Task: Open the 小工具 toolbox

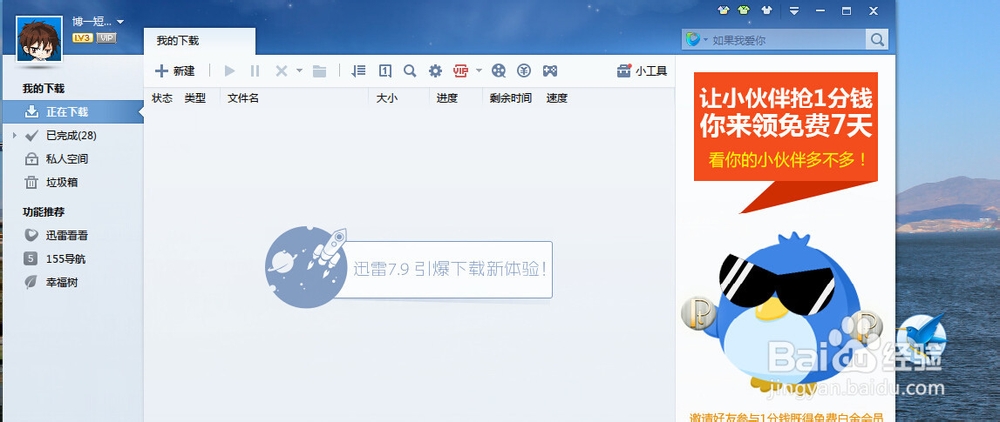Action: pos(642,71)
